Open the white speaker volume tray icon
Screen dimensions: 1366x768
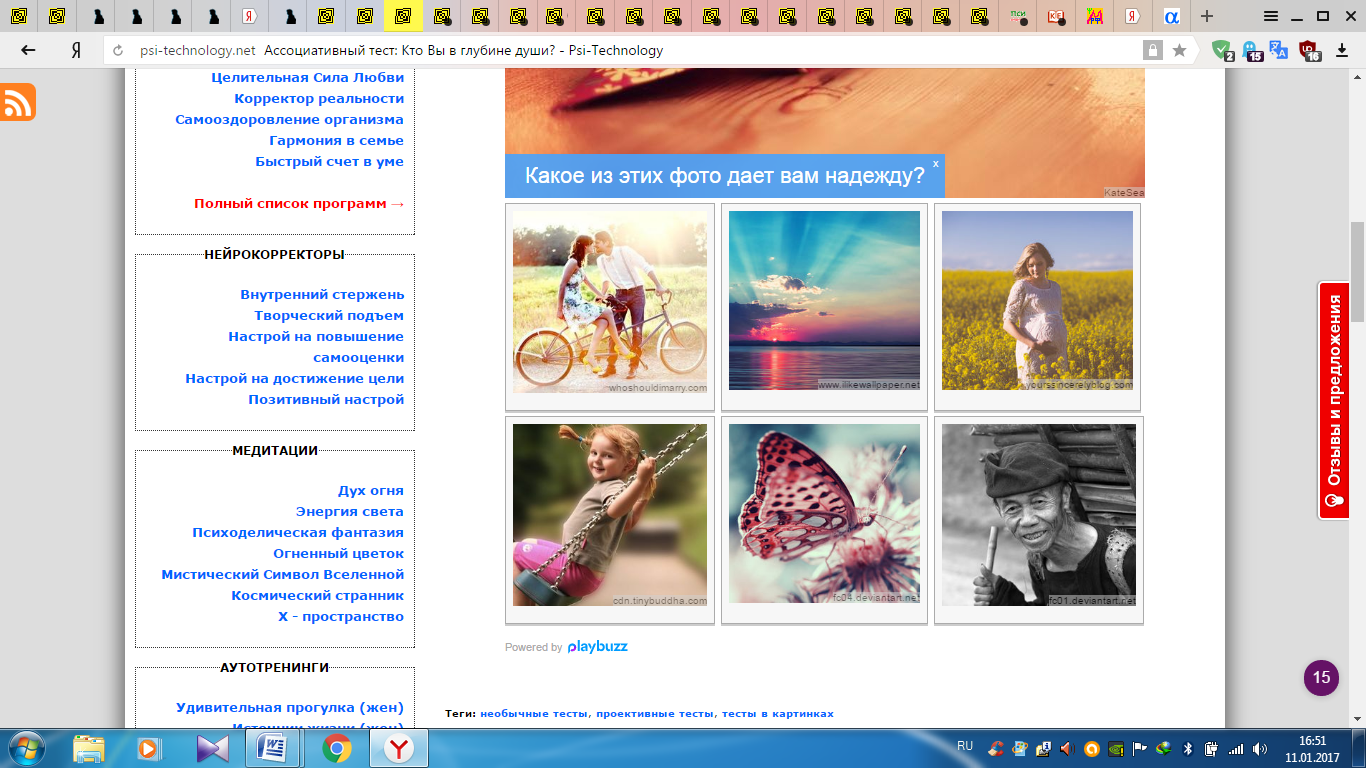(x=1259, y=748)
